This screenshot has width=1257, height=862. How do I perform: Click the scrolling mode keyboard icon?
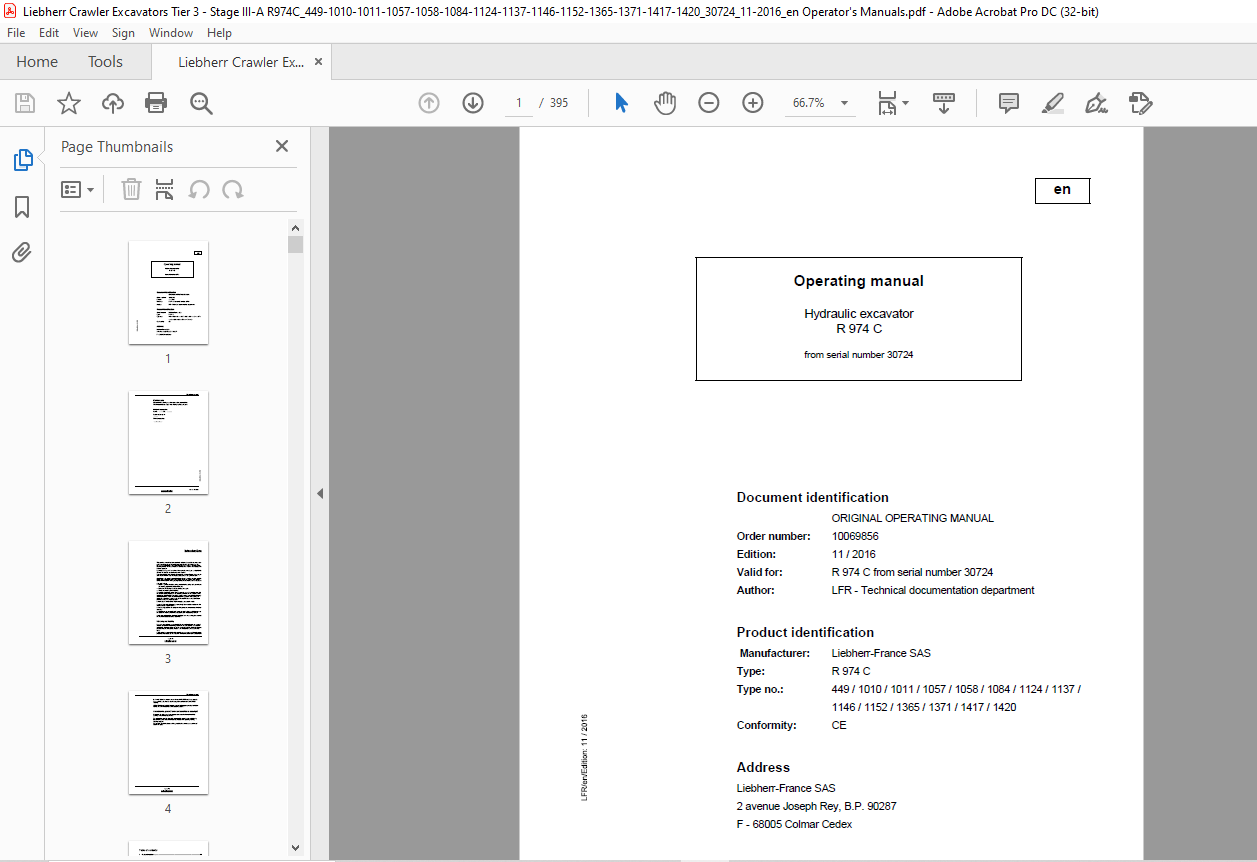(944, 103)
